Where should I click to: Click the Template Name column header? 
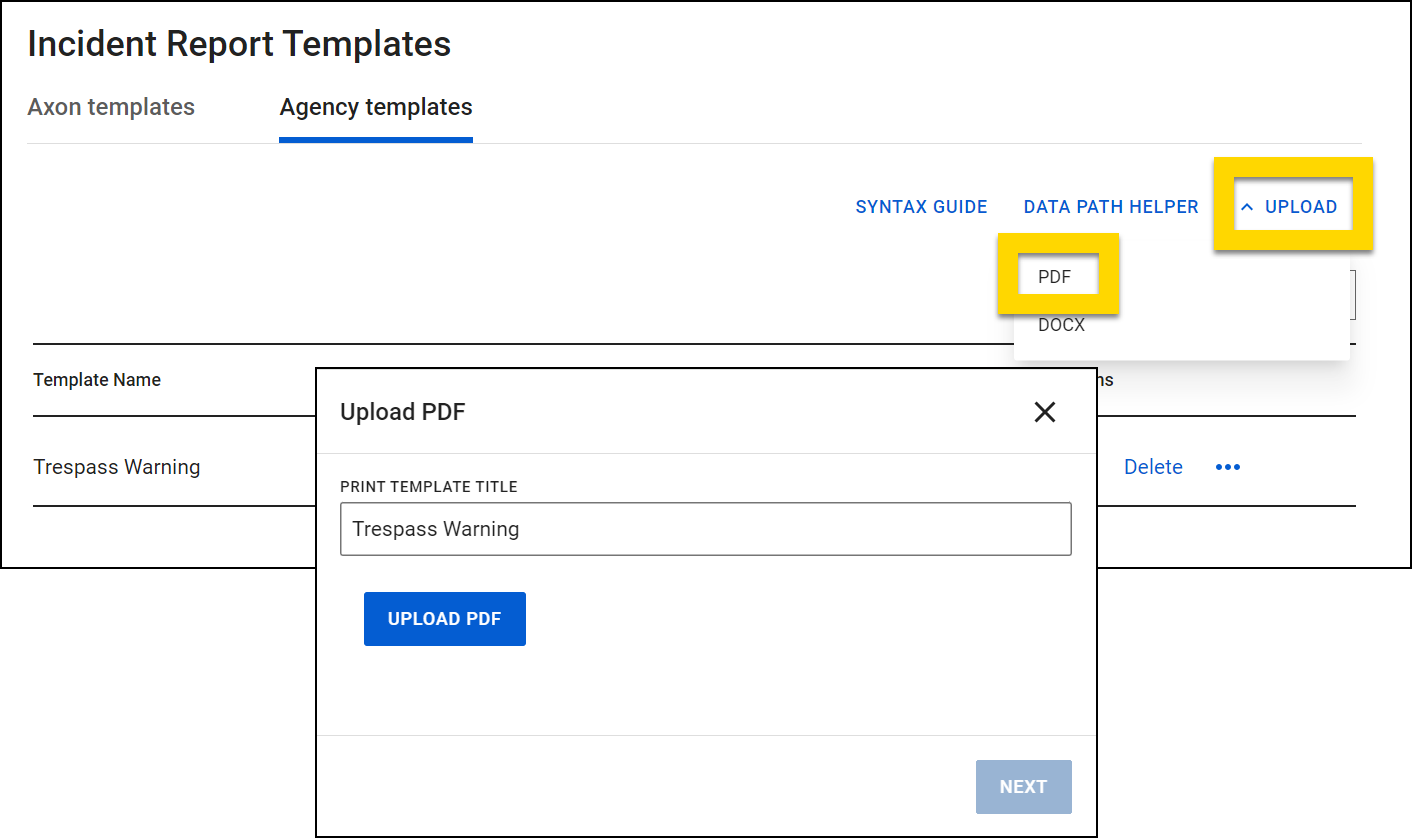point(96,380)
